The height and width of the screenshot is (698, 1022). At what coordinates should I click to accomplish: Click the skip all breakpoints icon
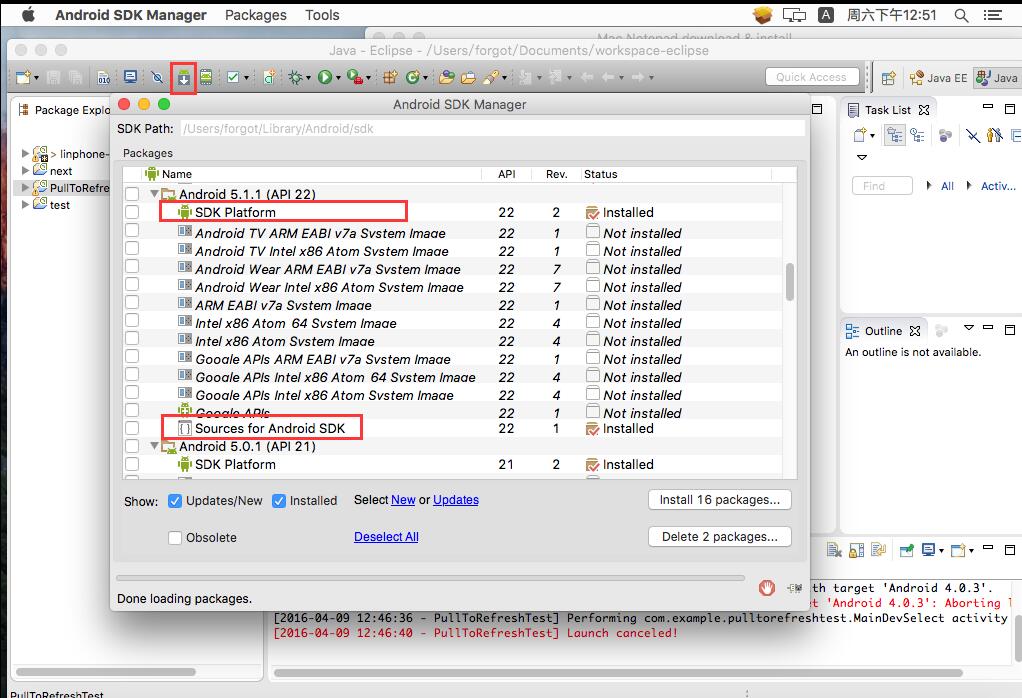(x=157, y=78)
